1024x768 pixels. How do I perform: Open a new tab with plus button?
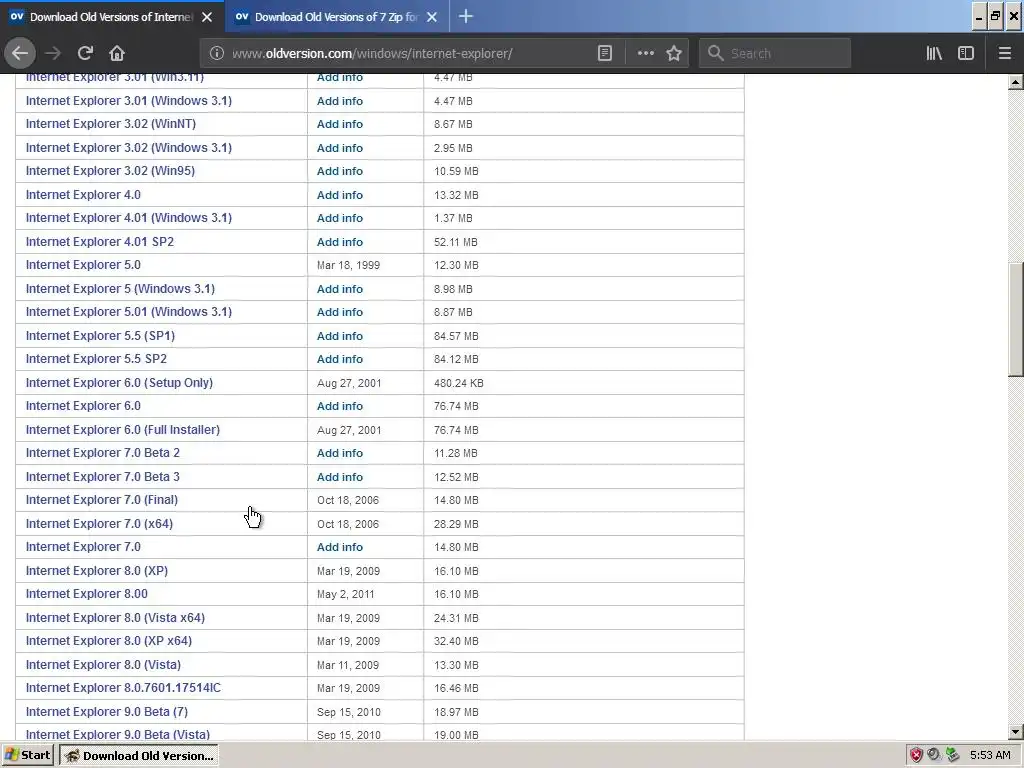click(466, 16)
